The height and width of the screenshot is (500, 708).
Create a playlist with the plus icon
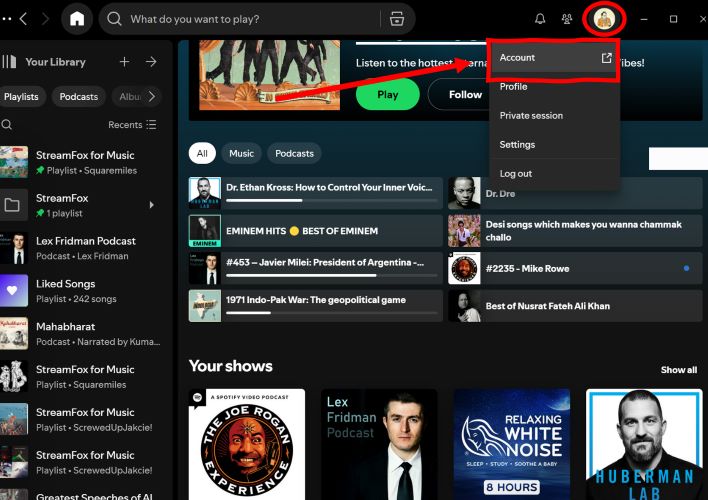pos(124,62)
